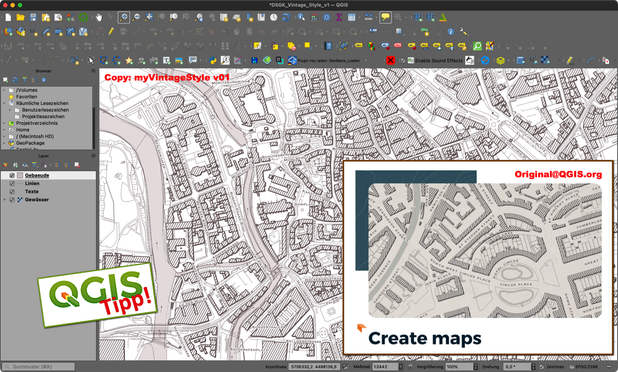
Task: Create a new project with the blank page icon
Action: click(8, 17)
